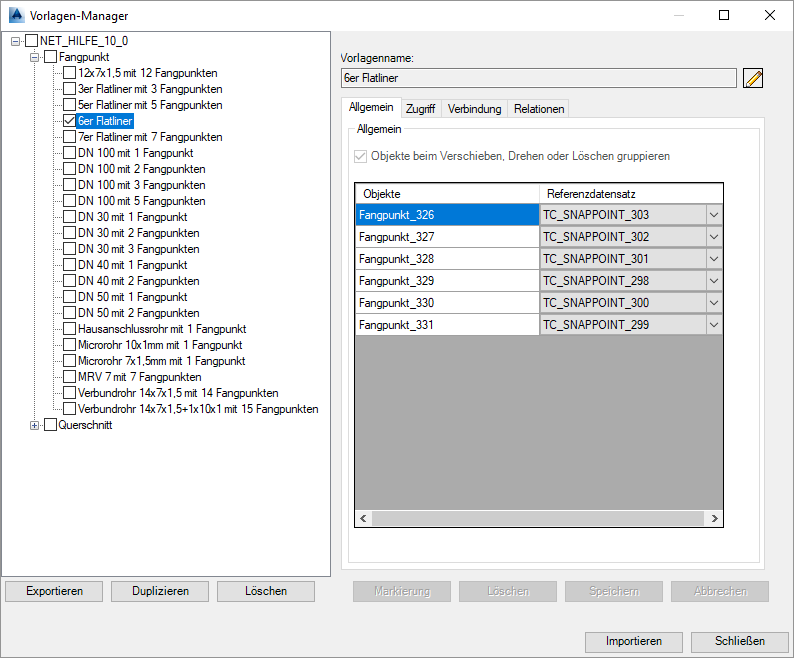Screen dimensions: 794x658
Task: Select DN 40 mit 2 Fangpunkten item
Action: (x=138, y=281)
